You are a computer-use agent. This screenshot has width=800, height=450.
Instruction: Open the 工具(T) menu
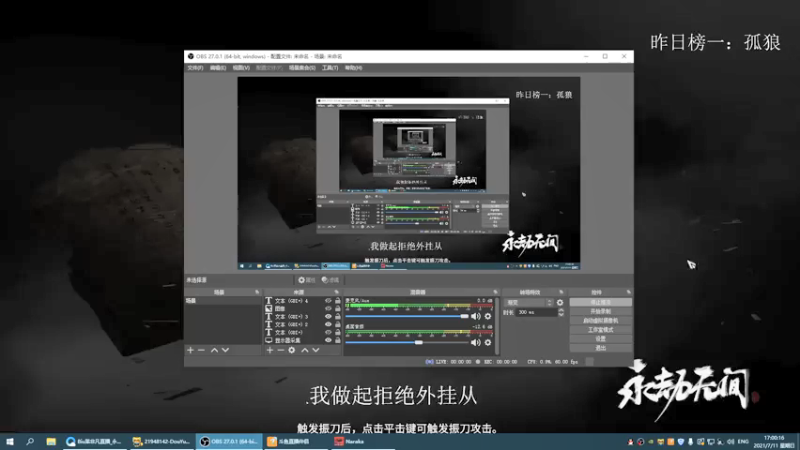pyautogui.click(x=330, y=68)
